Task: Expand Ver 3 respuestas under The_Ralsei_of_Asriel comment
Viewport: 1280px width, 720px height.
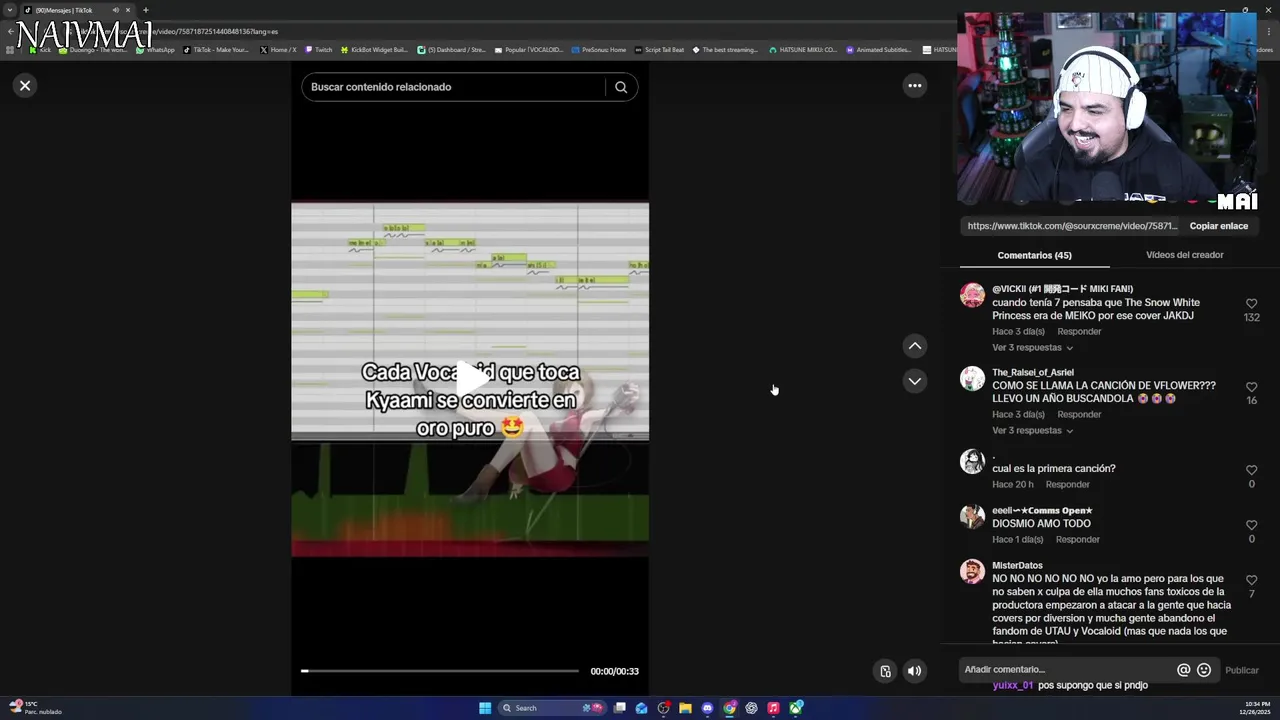Action: click(1032, 431)
